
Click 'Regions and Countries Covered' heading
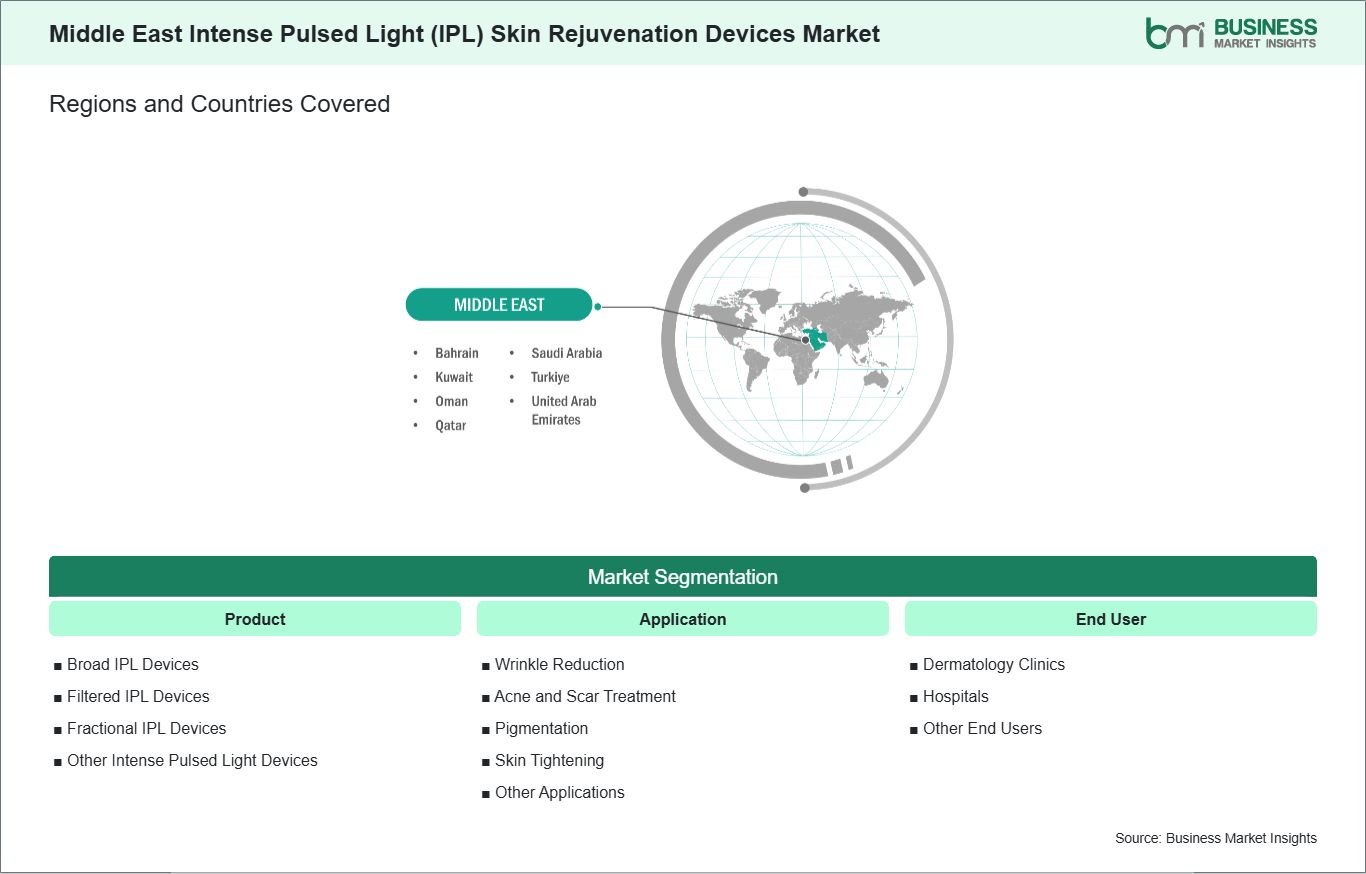point(219,104)
